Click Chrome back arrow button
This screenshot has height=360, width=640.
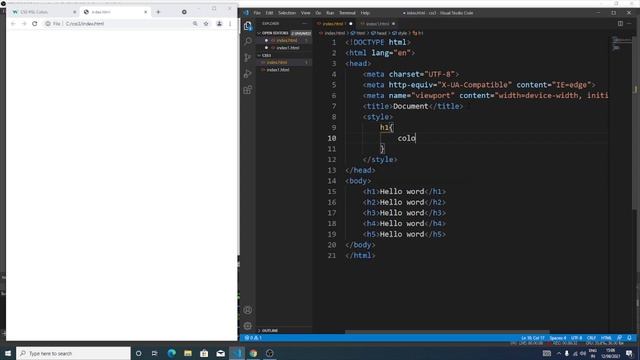[x=13, y=24]
